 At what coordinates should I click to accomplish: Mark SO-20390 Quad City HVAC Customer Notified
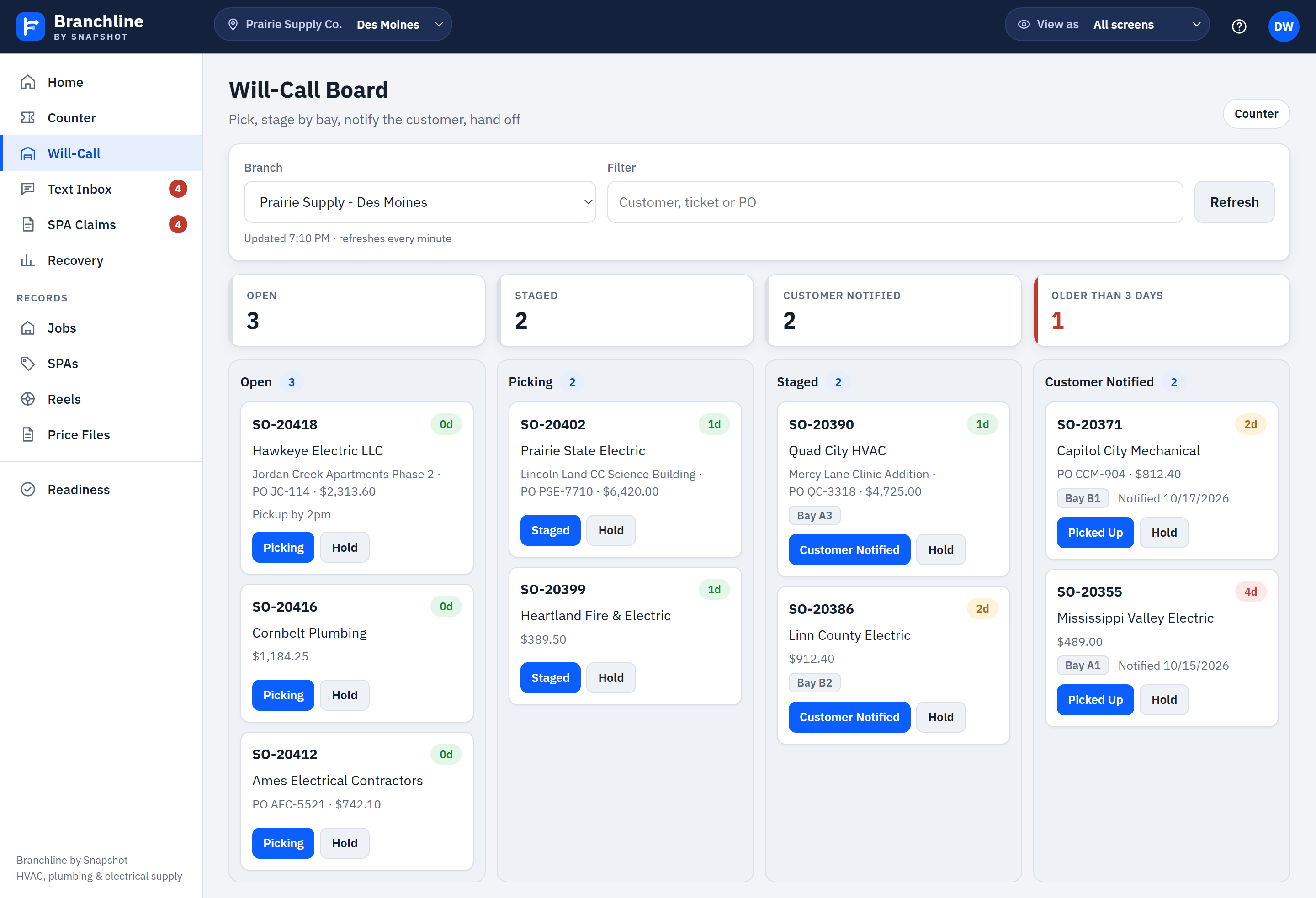849,550
